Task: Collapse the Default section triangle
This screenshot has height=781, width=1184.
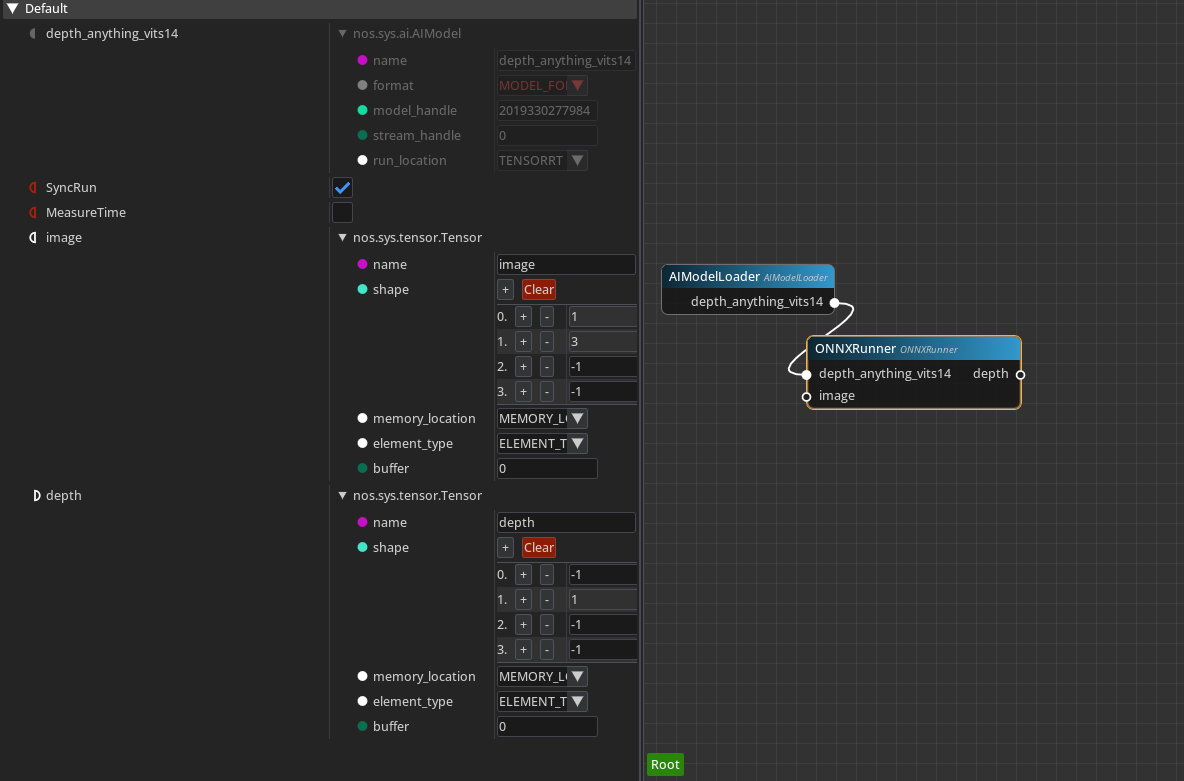Action: click(12, 8)
